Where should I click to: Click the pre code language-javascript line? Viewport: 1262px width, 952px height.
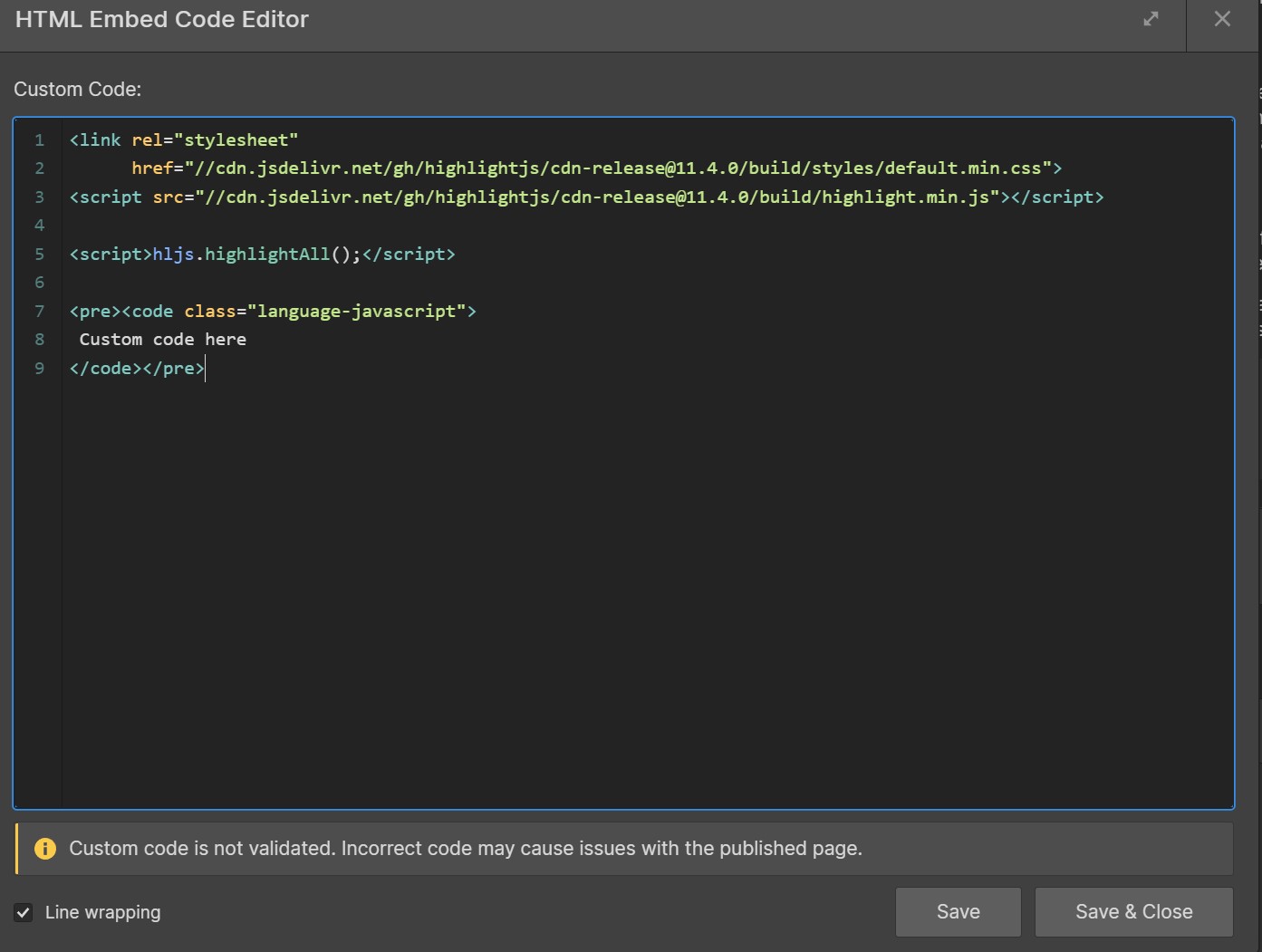coord(273,312)
